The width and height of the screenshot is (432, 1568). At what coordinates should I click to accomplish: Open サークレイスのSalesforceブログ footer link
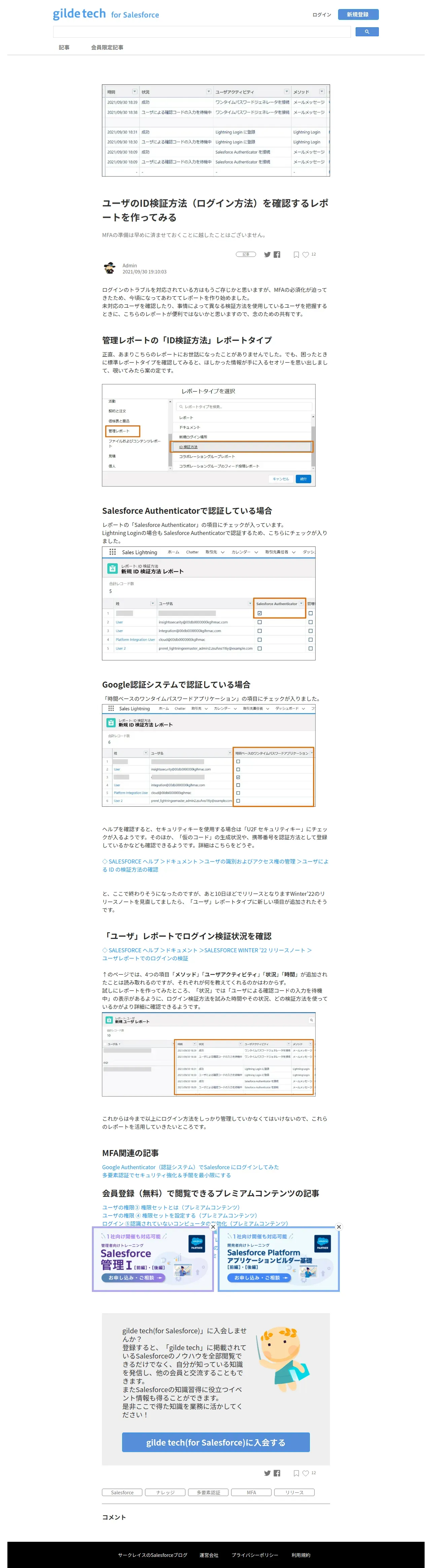point(152,1555)
